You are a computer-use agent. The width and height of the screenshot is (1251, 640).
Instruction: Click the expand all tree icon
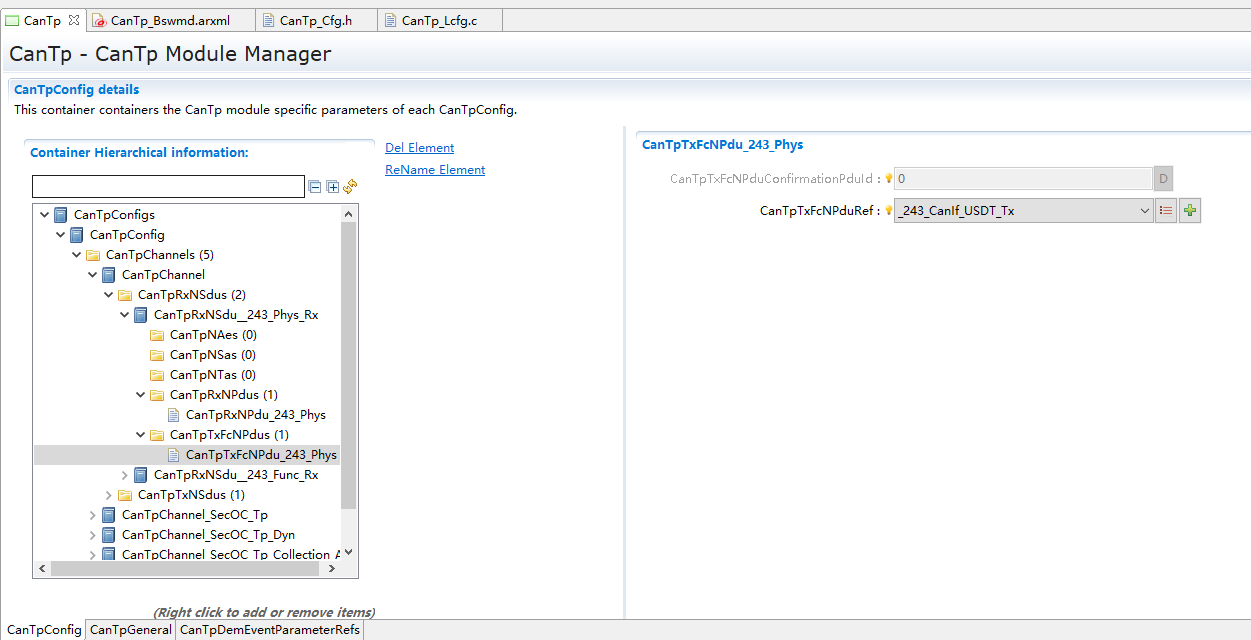[x=332, y=187]
